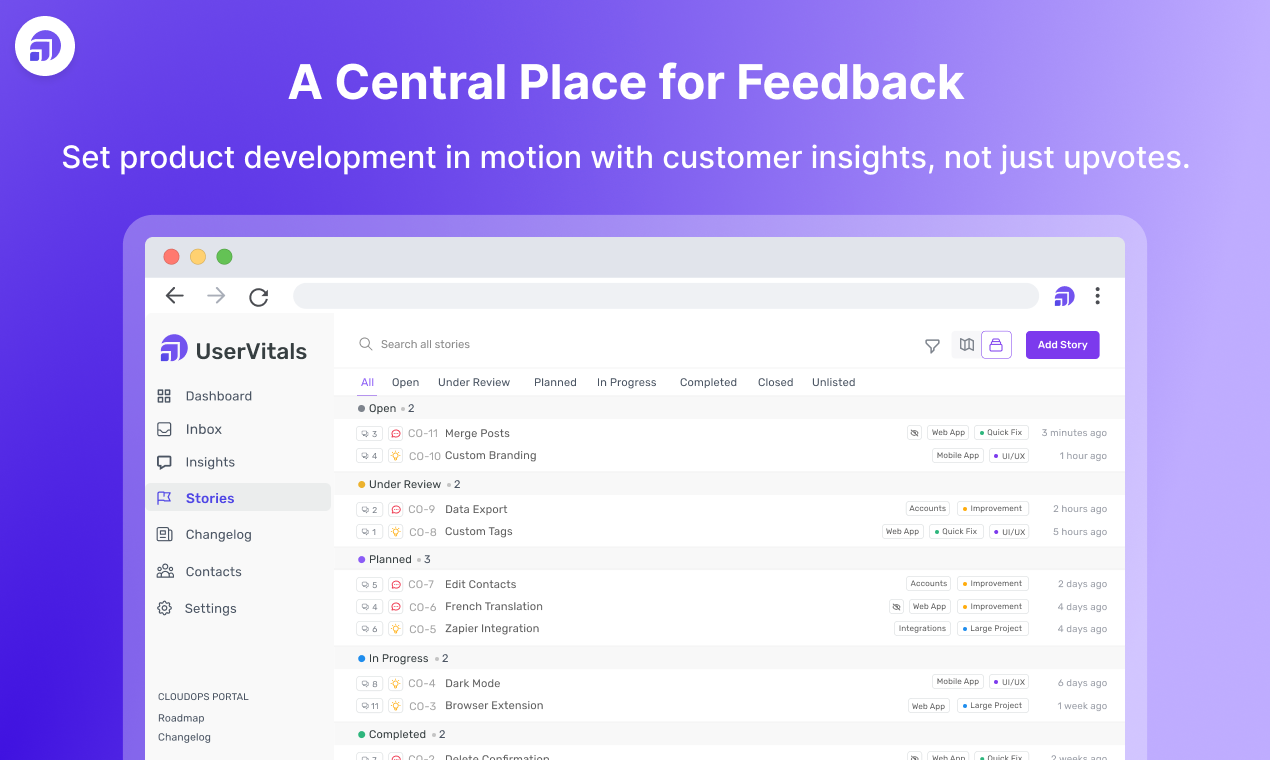The height and width of the screenshot is (760, 1270).
Task: Open the browser three-dot menu
Action: click(1097, 296)
